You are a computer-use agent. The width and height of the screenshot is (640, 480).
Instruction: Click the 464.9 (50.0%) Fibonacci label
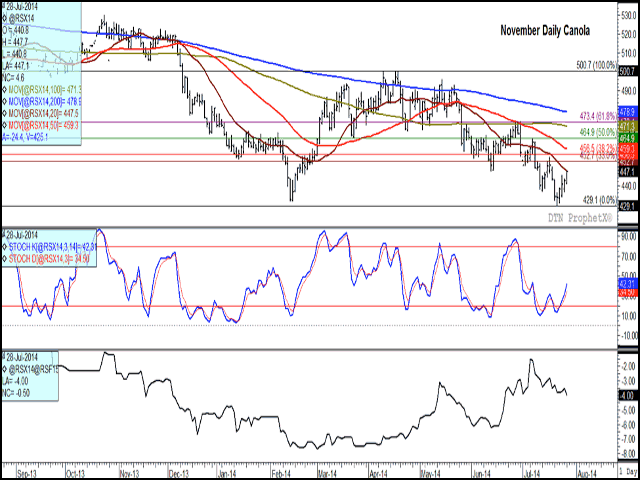point(597,132)
